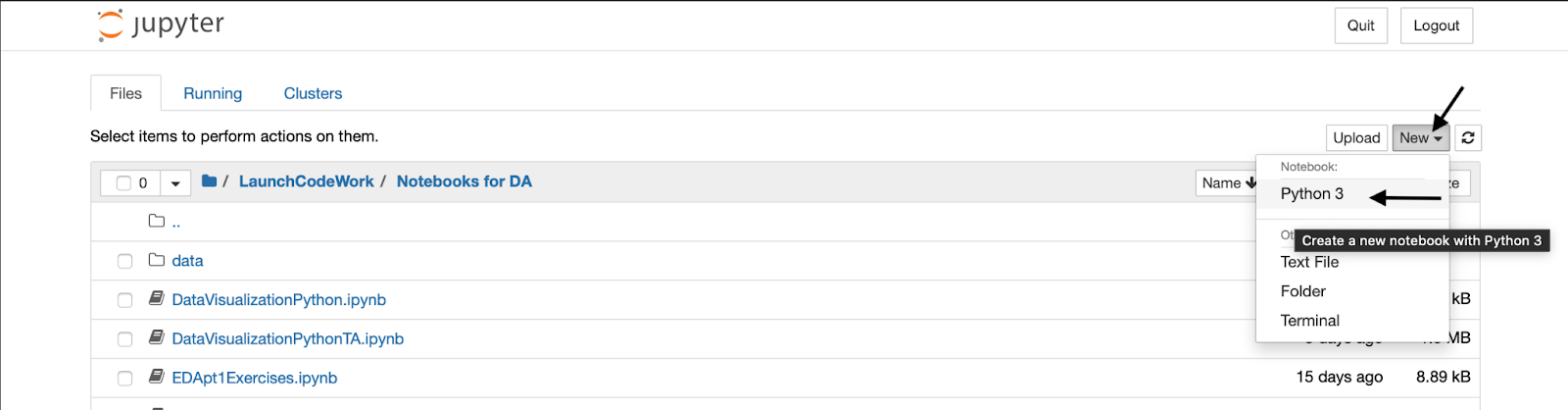Click the refresh notebook list icon
Viewport: 1568px width, 410px height.
[x=1467, y=138]
